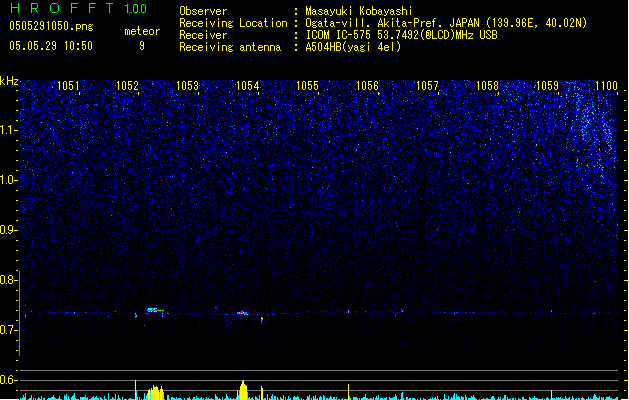Click the 1053 time axis marker
The width and height of the screenshot is (629, 400).
[x=187, y=85]
